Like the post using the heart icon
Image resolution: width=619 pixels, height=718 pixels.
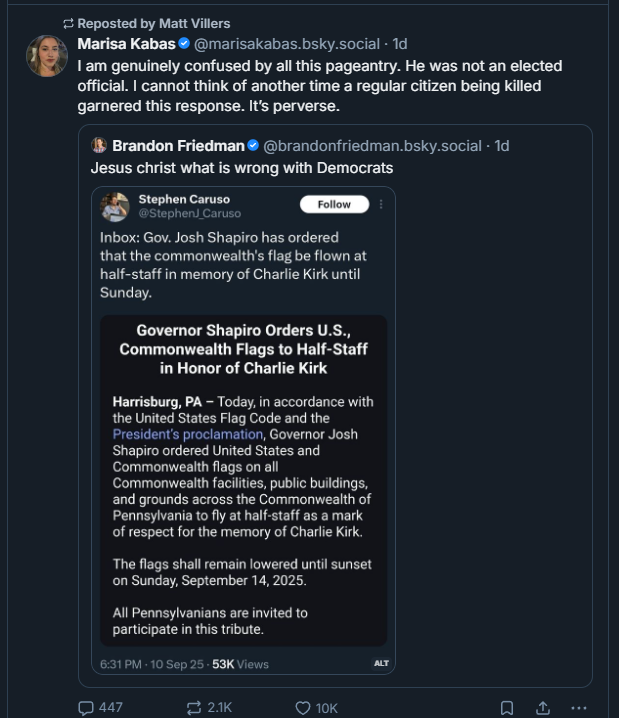coord(303,707)
